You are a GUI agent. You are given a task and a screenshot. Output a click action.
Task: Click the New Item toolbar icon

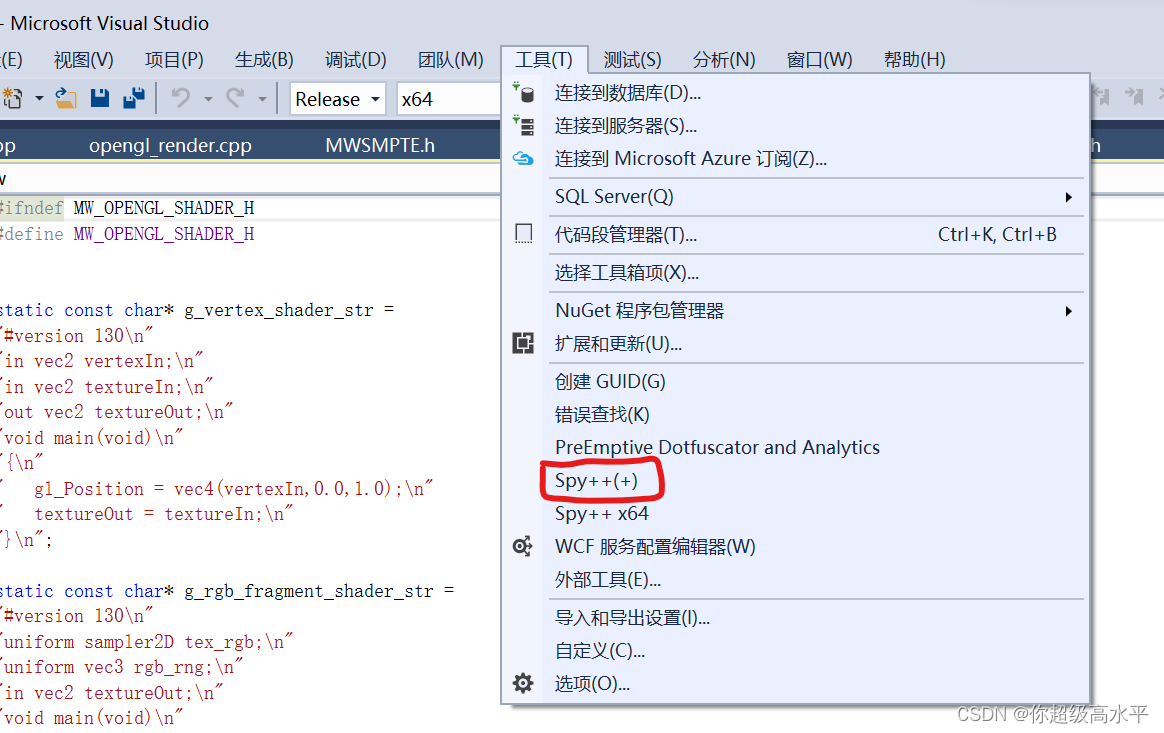click(x=13, y=98)
